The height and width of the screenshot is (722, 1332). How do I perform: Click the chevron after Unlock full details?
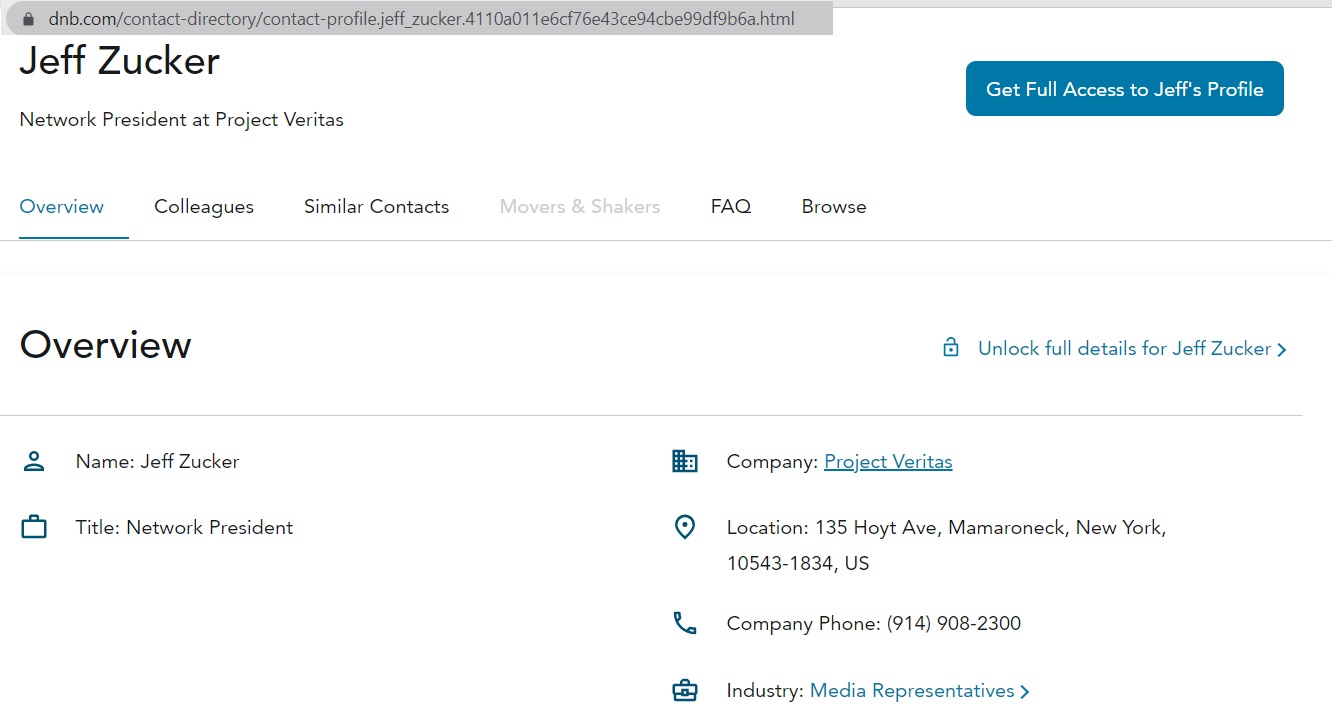point(1282,350)
